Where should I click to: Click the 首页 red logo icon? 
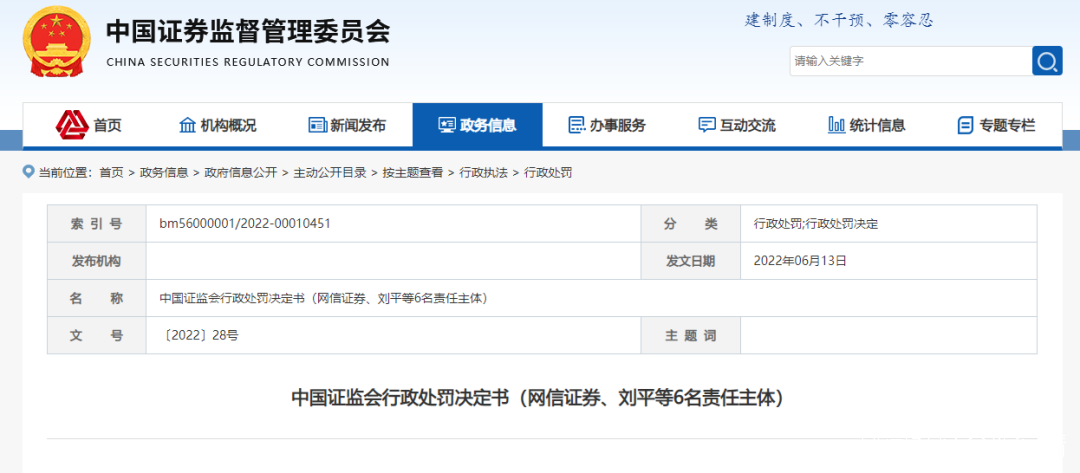pos(72,125)
